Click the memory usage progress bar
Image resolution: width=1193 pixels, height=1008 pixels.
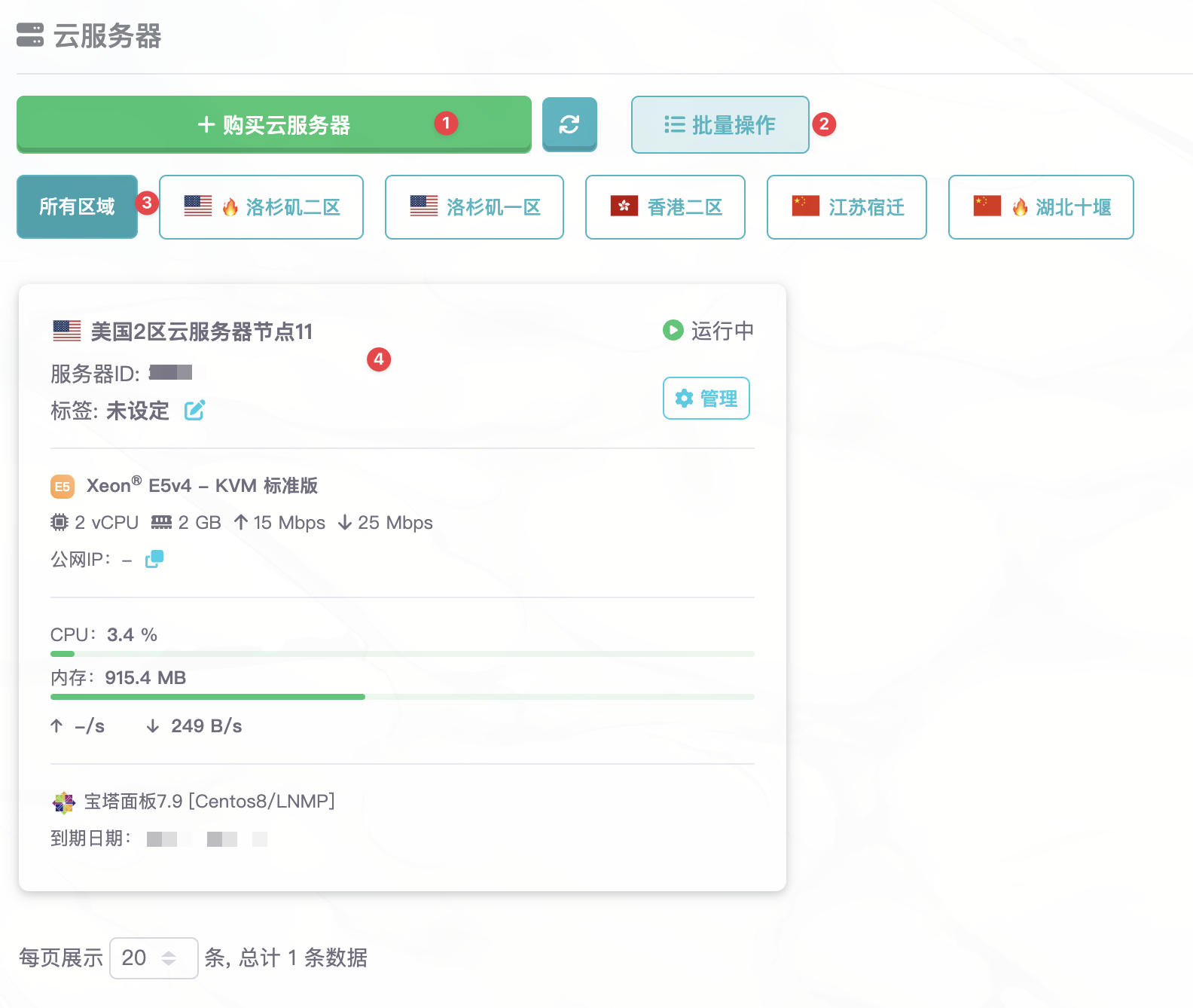pos(402,697)
